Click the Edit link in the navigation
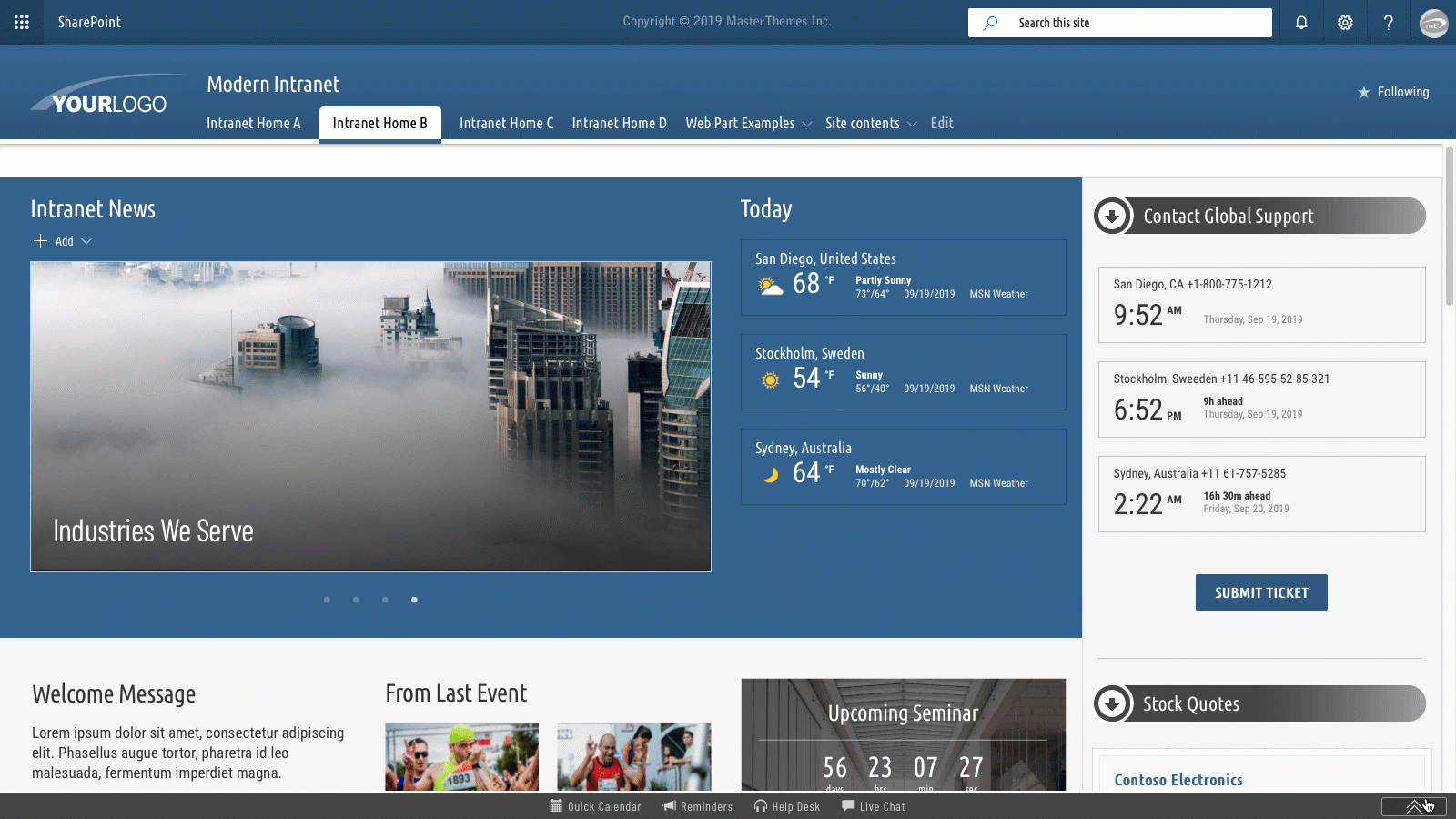This screenshot has width=1456, height=819. [x=942, y=123]
